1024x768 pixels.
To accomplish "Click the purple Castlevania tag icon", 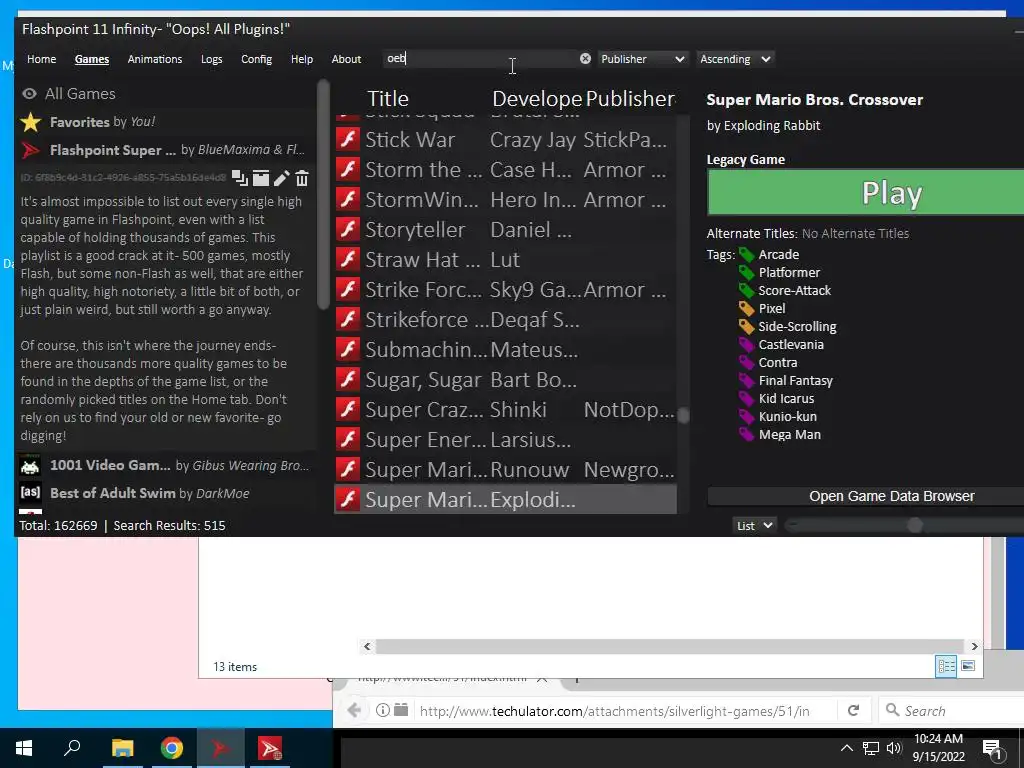I will pos(746,345).
